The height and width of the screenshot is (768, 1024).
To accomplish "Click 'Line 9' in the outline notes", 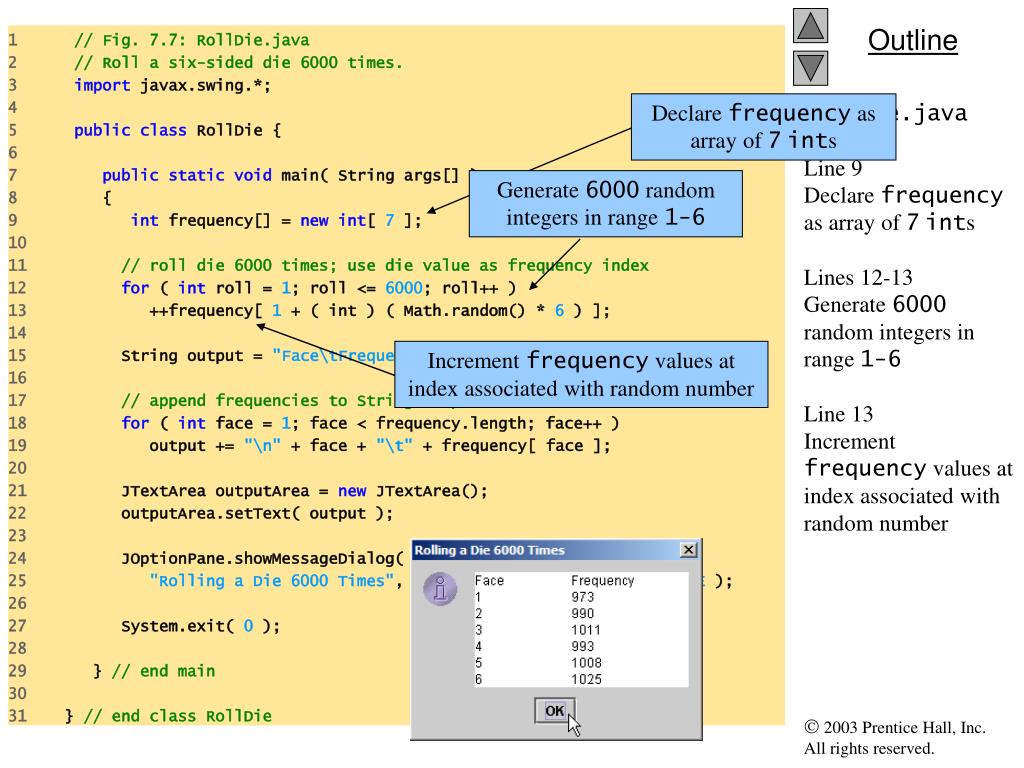I will tap(833, 169).
